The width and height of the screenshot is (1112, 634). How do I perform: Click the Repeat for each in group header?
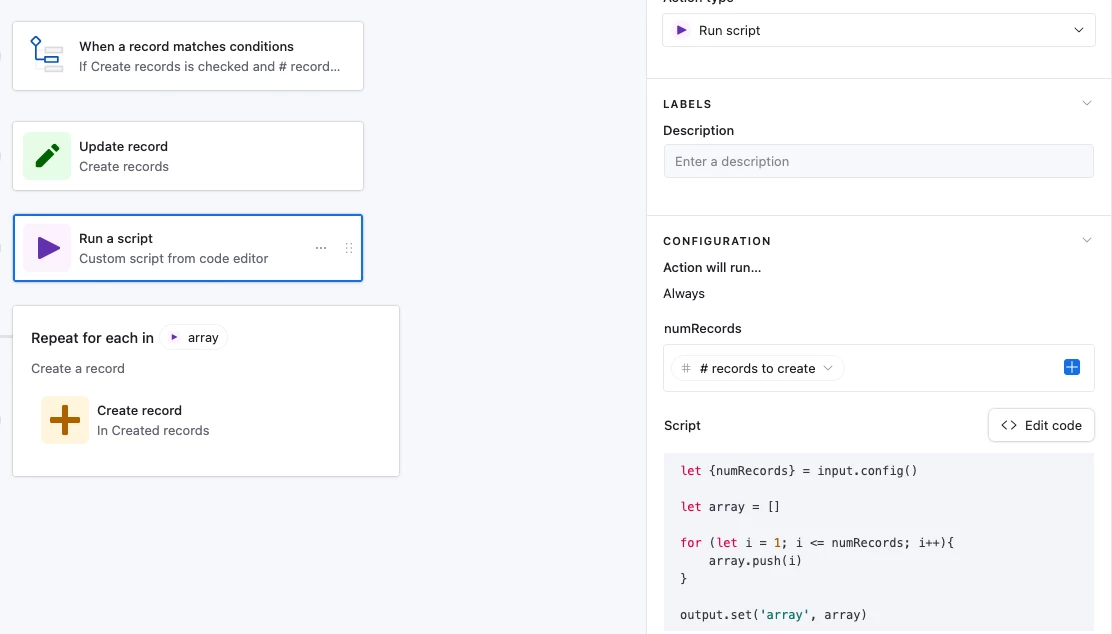coord(92,338)
